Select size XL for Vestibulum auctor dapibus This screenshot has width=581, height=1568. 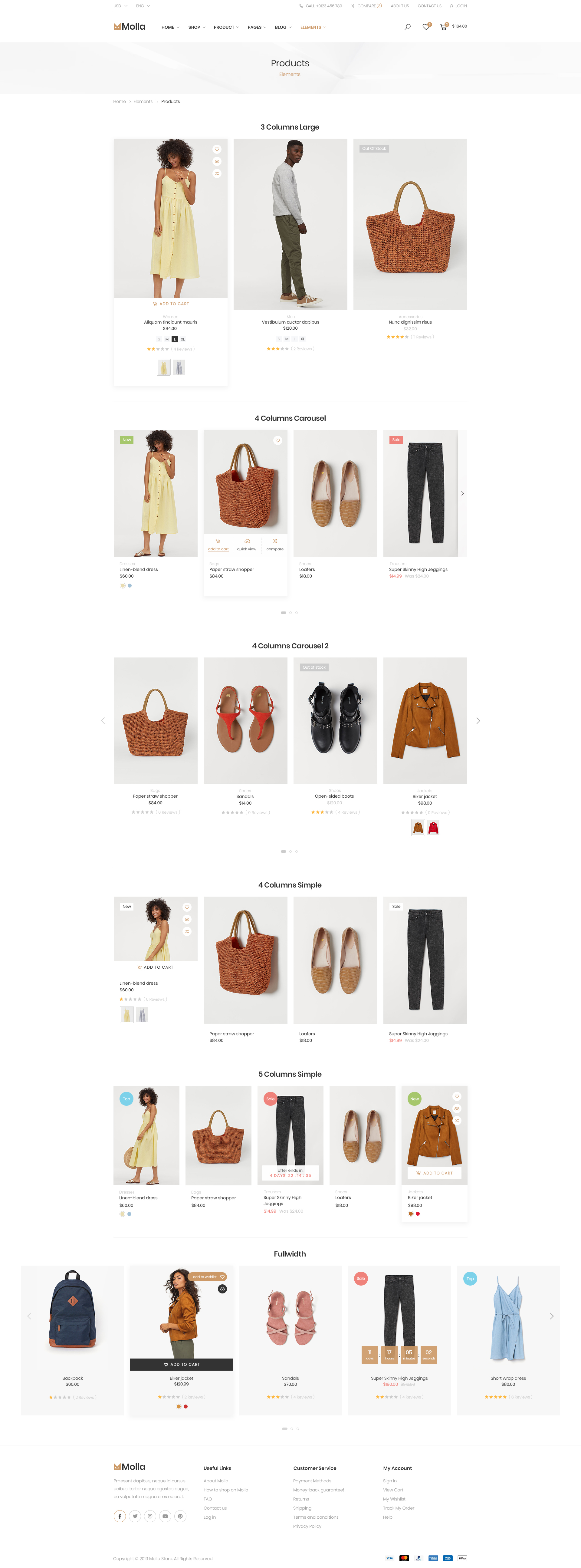302,338
